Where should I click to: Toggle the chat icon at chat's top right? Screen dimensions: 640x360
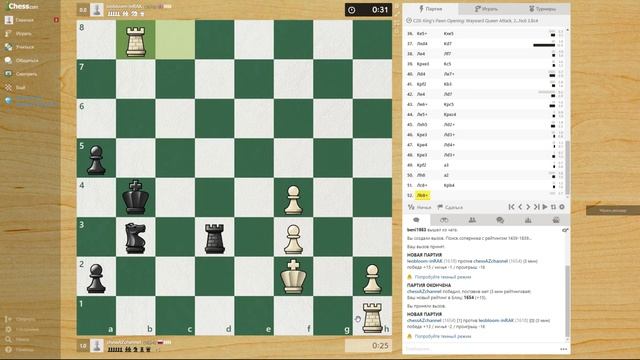[565, 230]
